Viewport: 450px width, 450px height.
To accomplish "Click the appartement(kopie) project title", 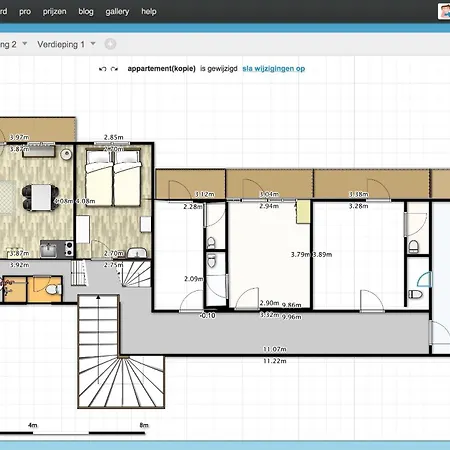I will pyautogui.click(x=161, y=69).
